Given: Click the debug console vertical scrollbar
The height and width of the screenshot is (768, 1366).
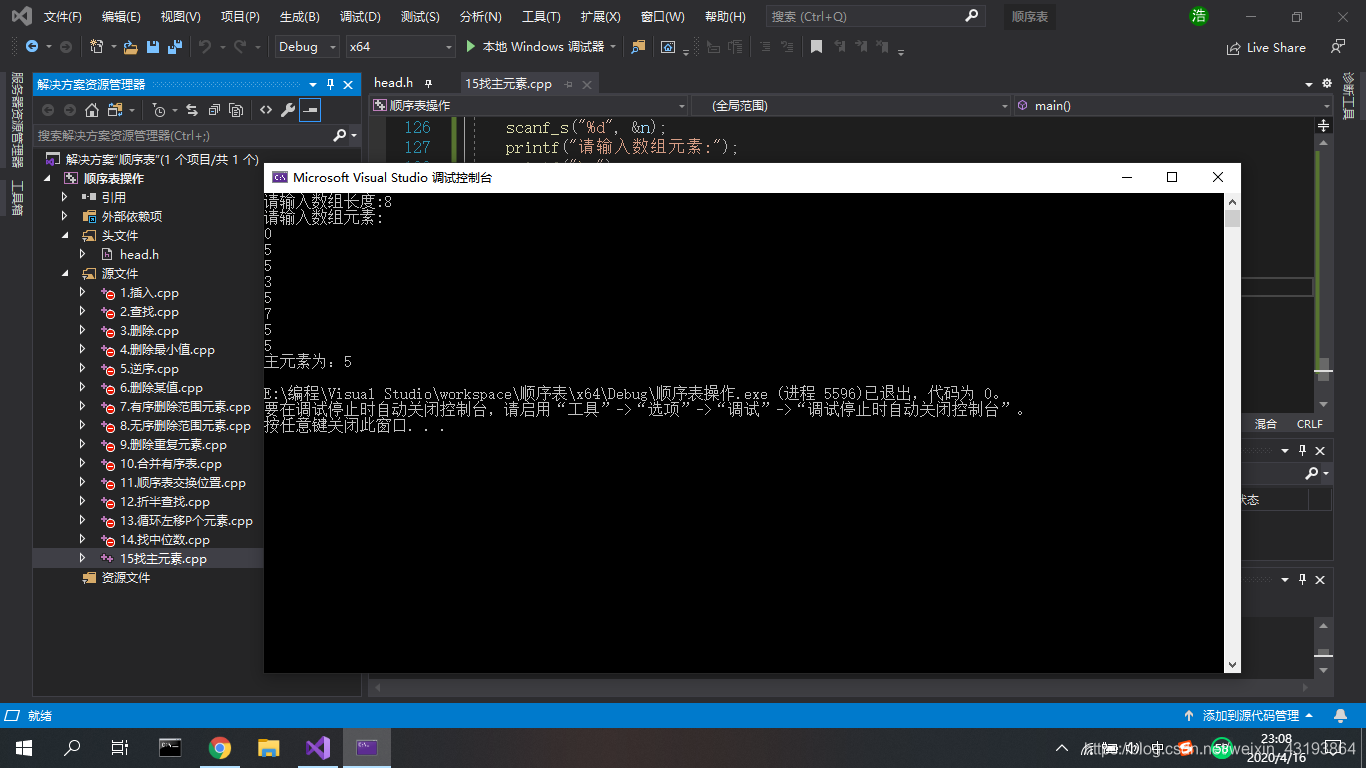Looking at the screenshot, I should [1232, 432].
